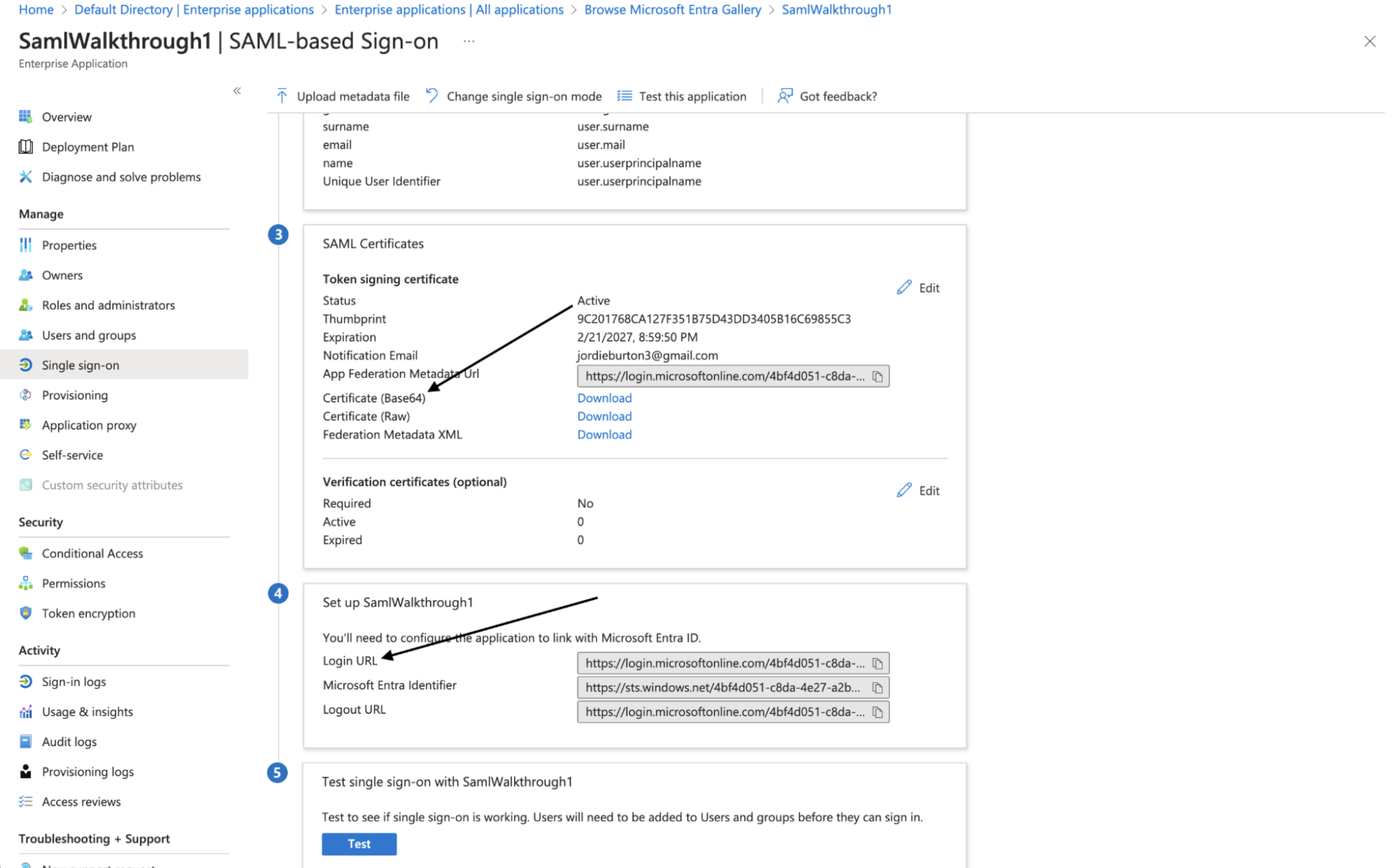Click the expiration date 2/21/2027, 8:59:50 PM

pyautogui.click(x=637, y=337)
